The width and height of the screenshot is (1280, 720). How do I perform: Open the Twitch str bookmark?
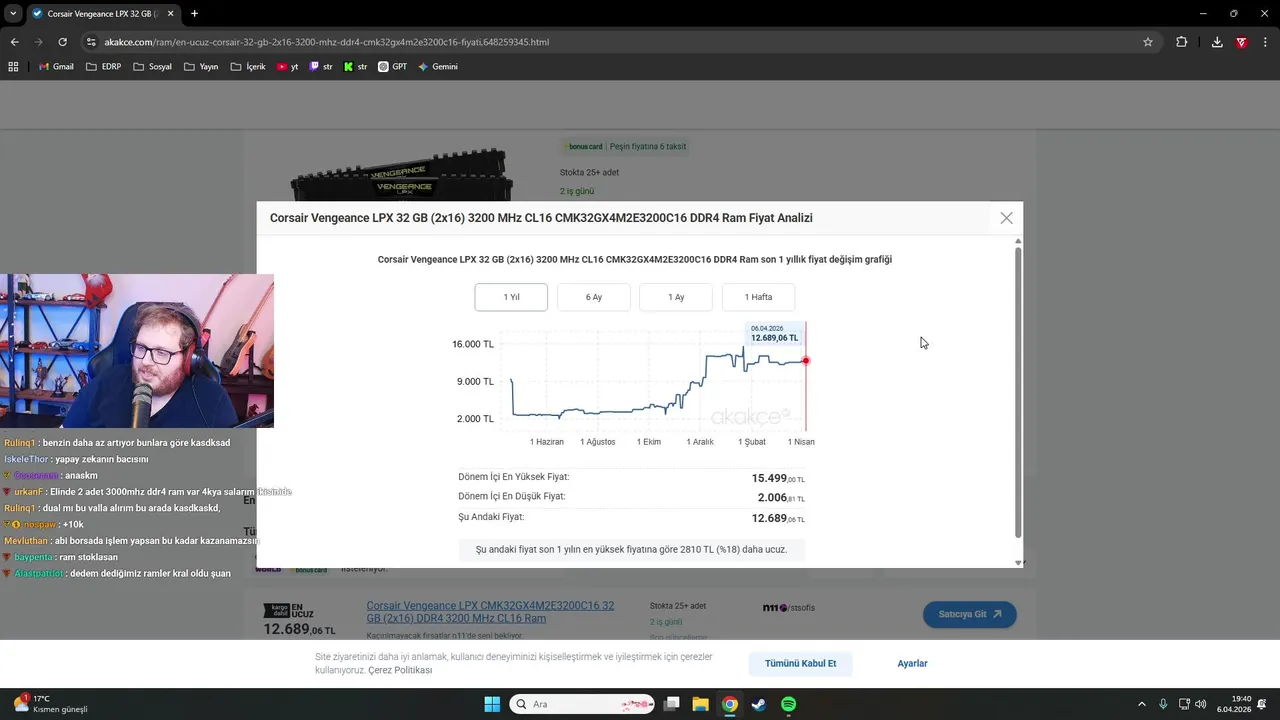pyautogui.click(x=321, y=67)
